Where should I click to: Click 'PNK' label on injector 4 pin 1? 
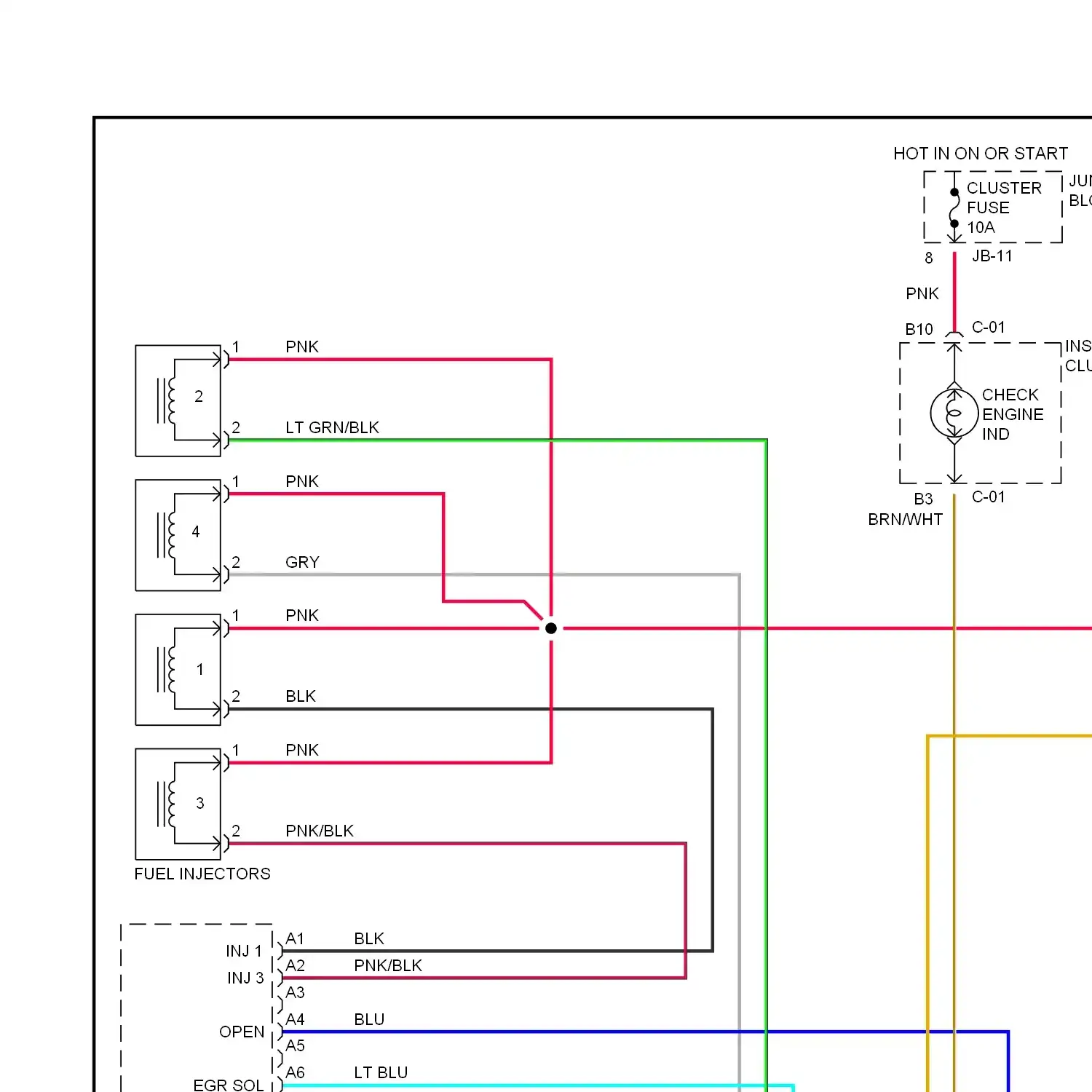pos(302,481)
